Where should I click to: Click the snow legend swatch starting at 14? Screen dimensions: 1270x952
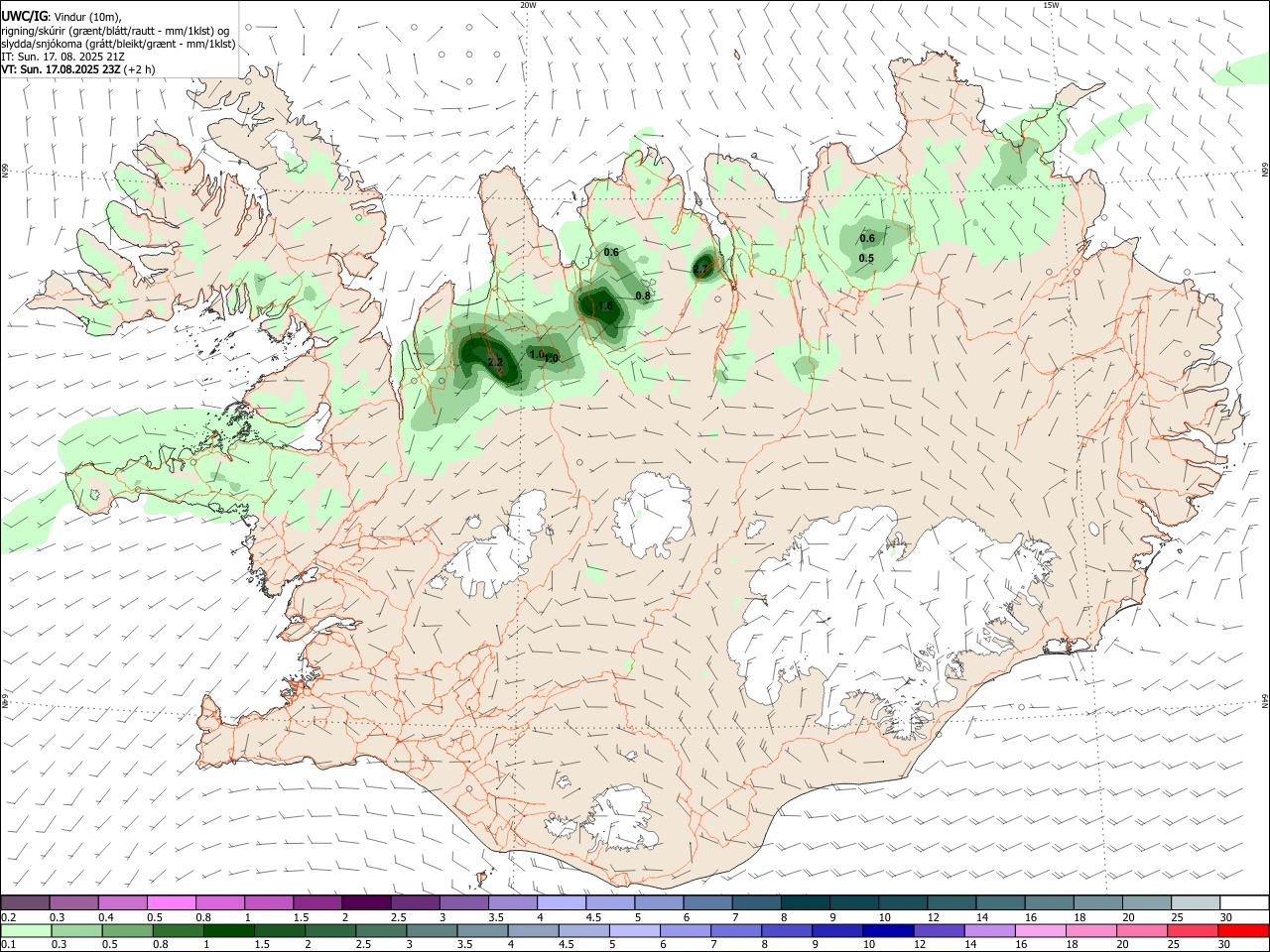point(1001,903)
